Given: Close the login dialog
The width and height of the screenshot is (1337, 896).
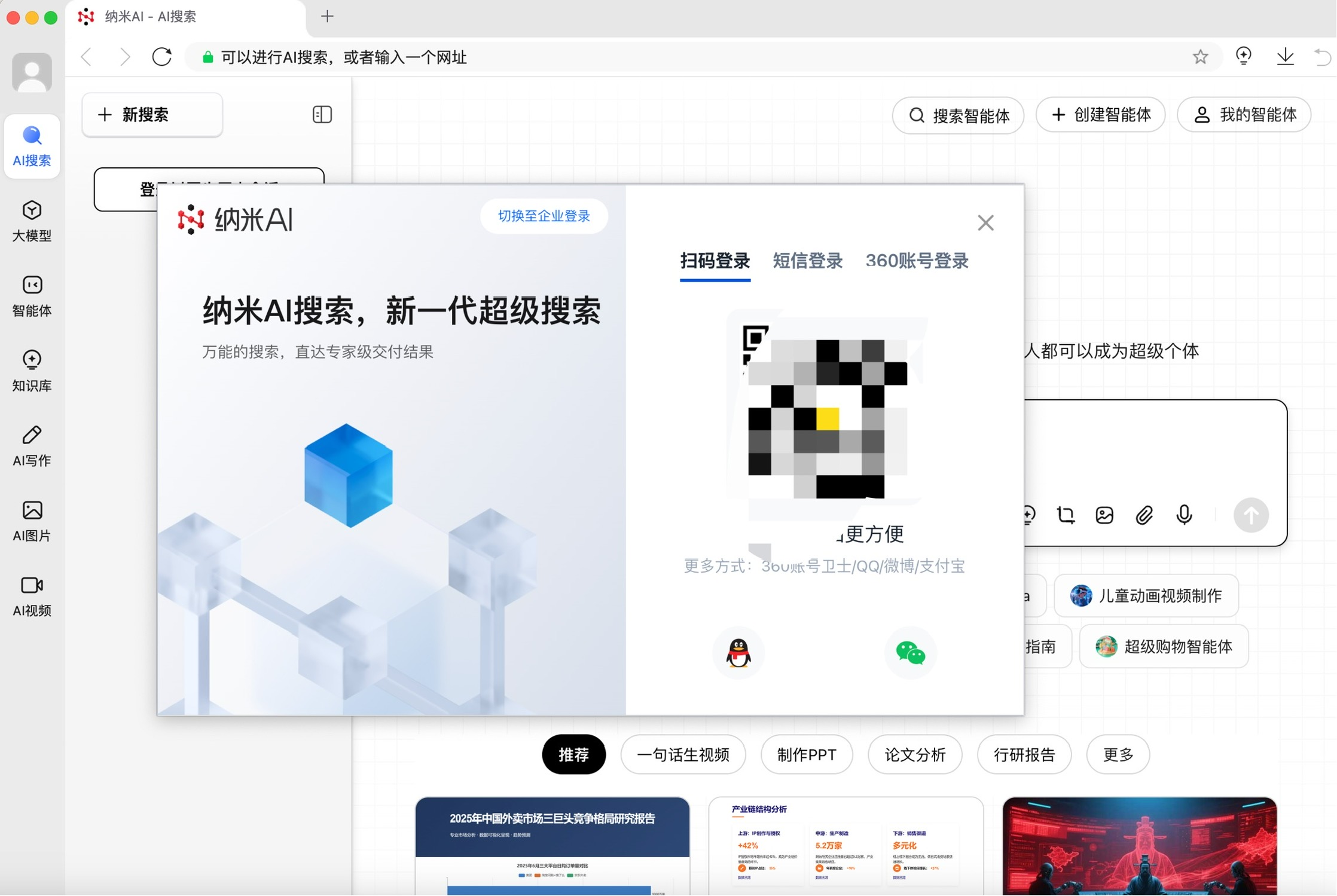Looking at the screenshot, I should [985, 223].
